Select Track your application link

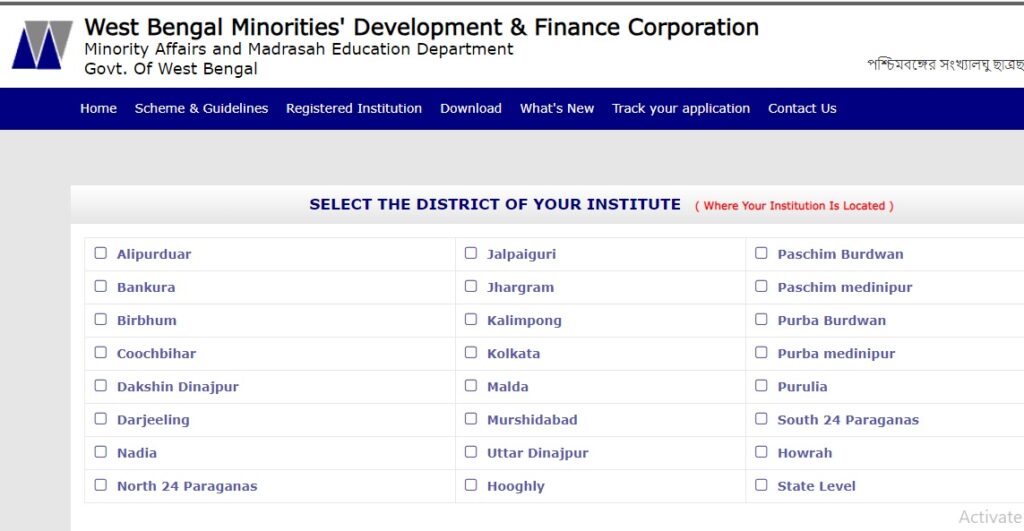click(680, 108)
